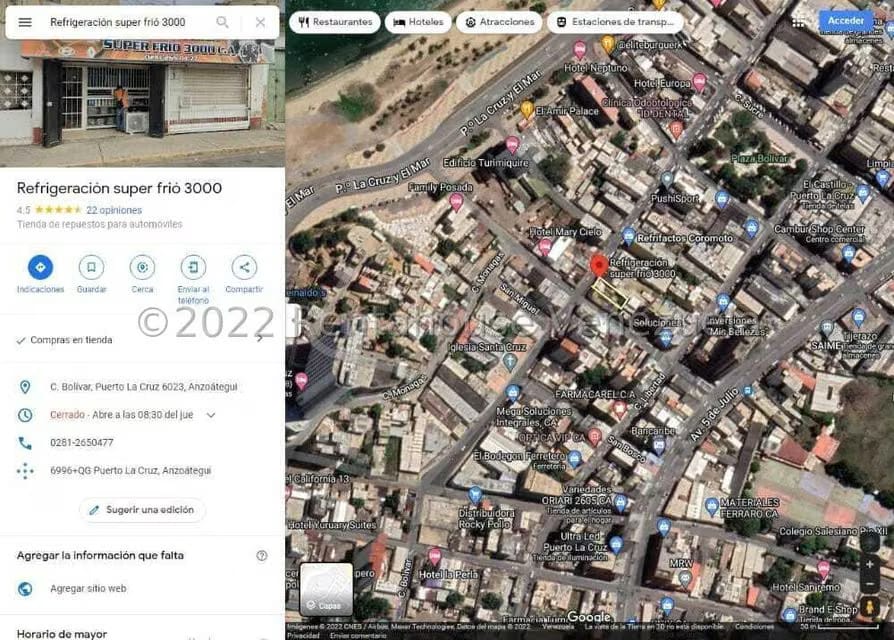Clear the search with the X icon

(260, 22)
